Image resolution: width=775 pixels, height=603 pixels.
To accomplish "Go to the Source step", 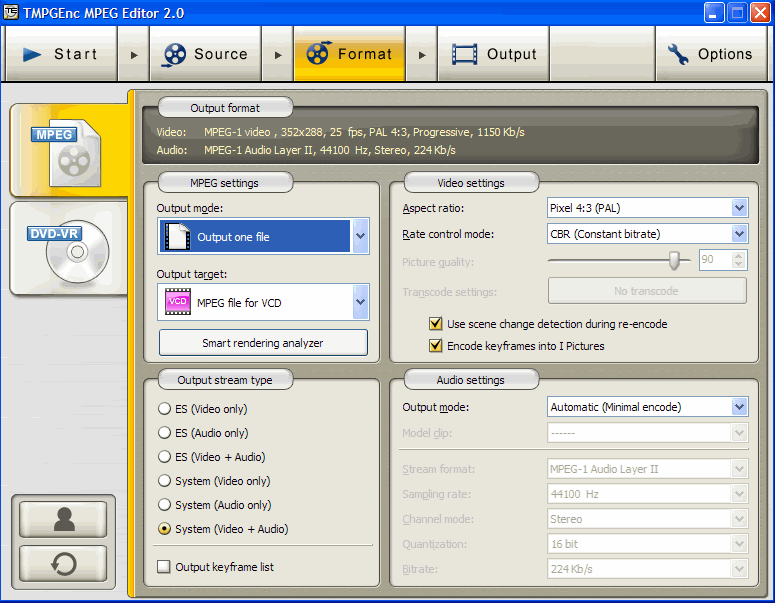I will coord(205,54).
